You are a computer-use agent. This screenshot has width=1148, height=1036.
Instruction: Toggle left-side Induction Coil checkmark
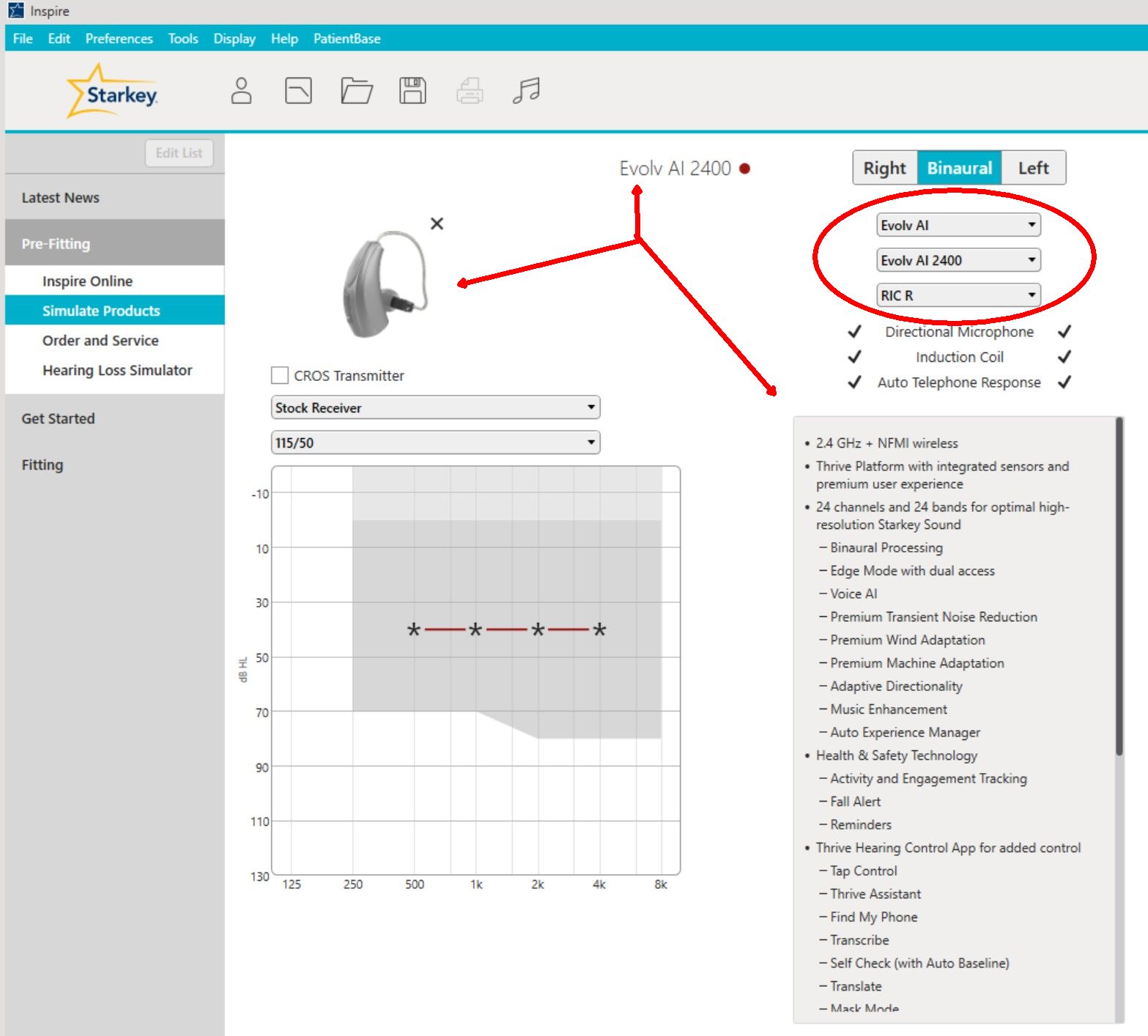click(x=854, y=357)
